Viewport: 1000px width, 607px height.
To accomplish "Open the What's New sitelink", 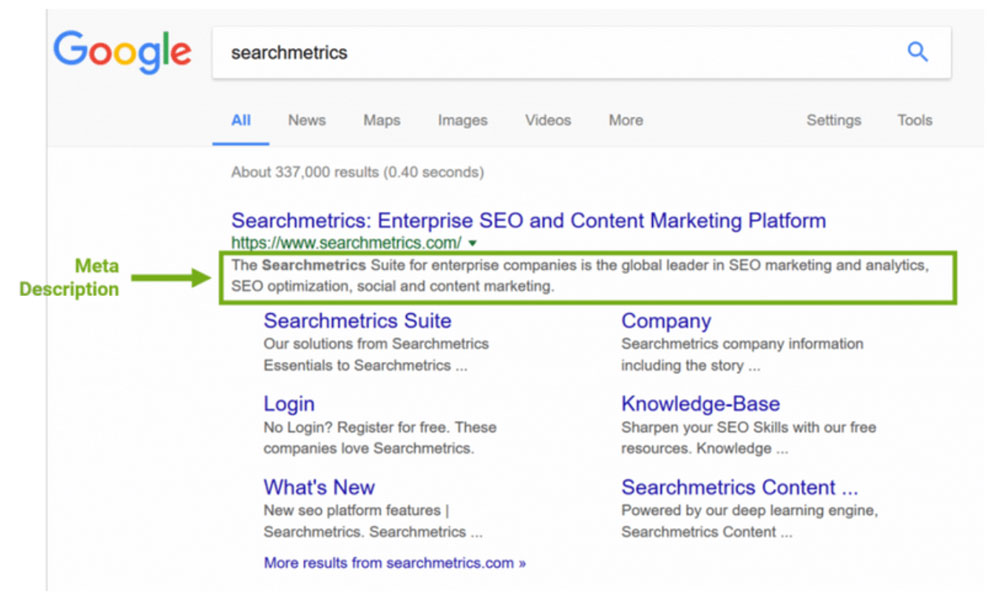I will pyautogui.click(x=319, y=487).
